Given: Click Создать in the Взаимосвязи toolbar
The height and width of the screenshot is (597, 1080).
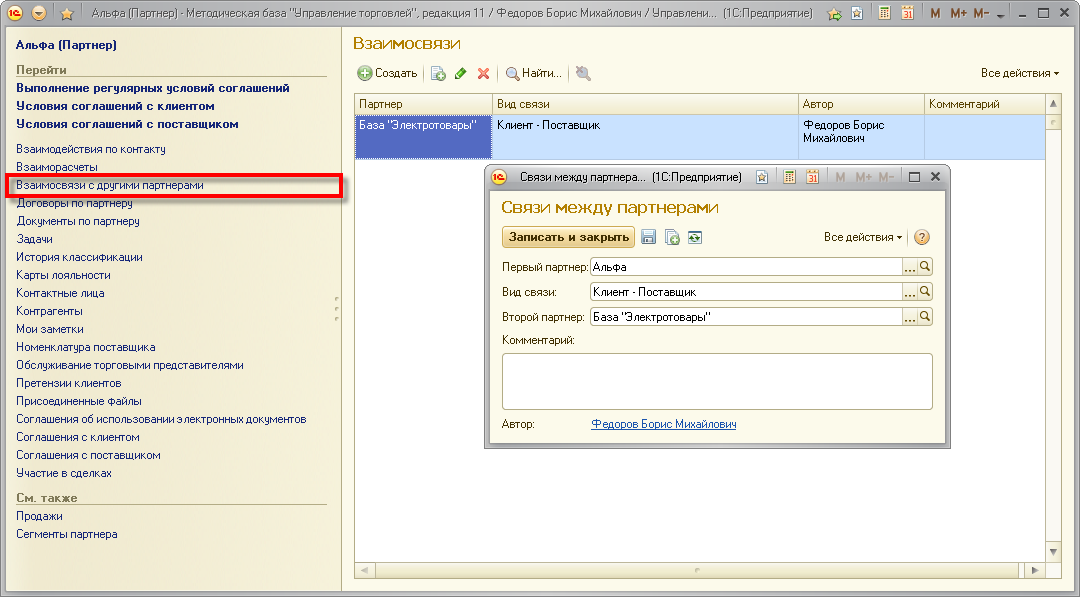Looking at the screenshot, I should click(387, 73).
